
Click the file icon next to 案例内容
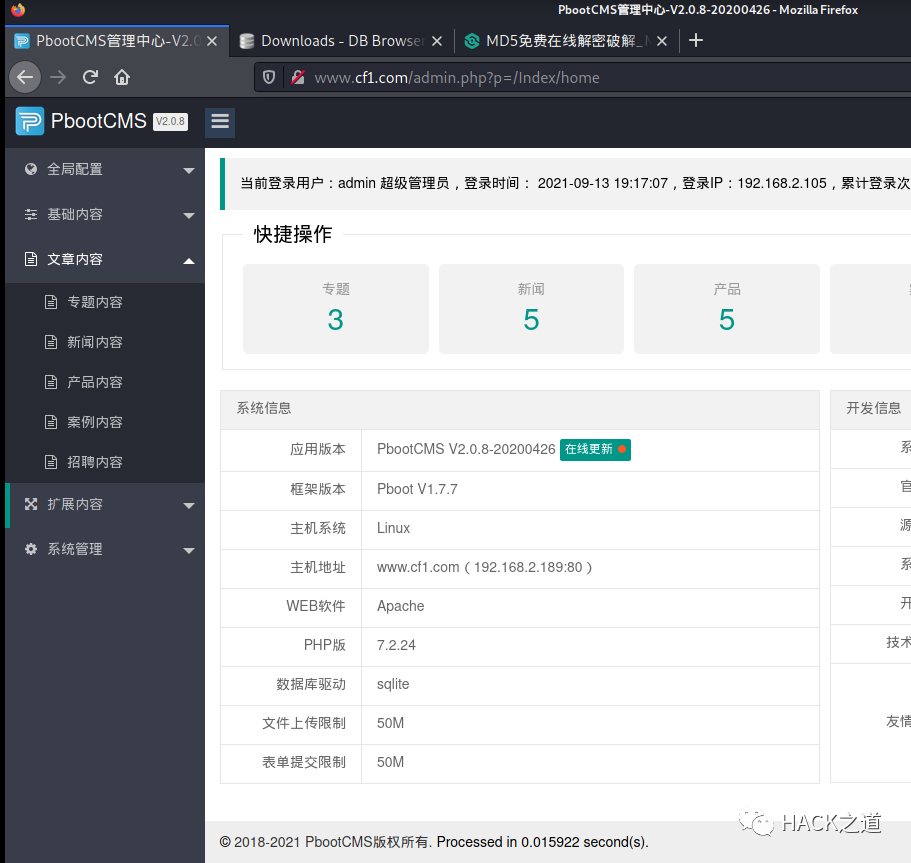click(x=51, y=422)
